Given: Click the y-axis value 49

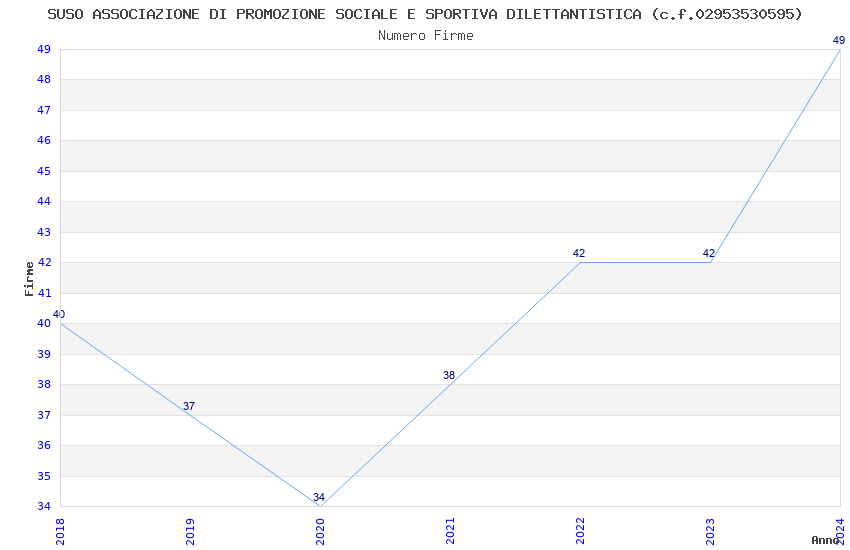Looking at the screenshot, I should [44, 49].
